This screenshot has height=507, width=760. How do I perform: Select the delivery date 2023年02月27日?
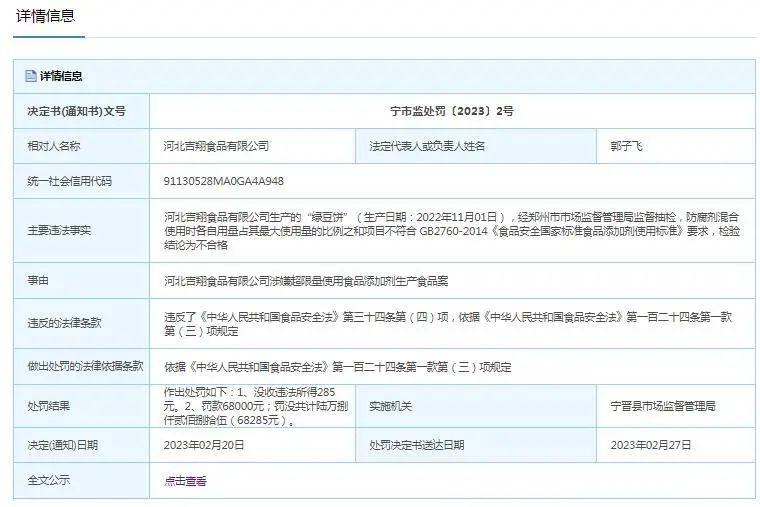click(650, 445)
